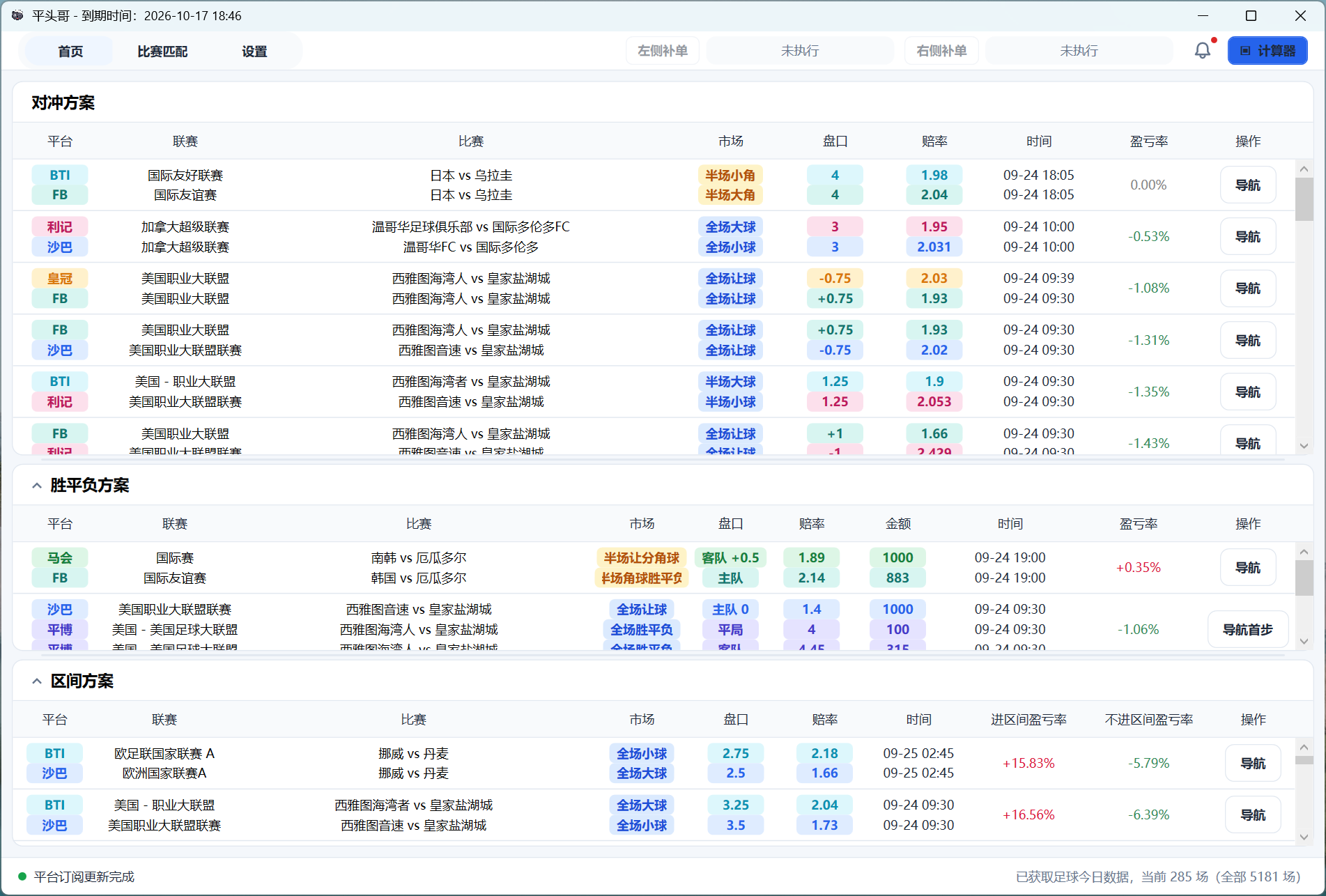The image size is (1326, 896).
Task: Click the 对冲方案 scrollbar up arrow
Action: (x=1304, y=169)
